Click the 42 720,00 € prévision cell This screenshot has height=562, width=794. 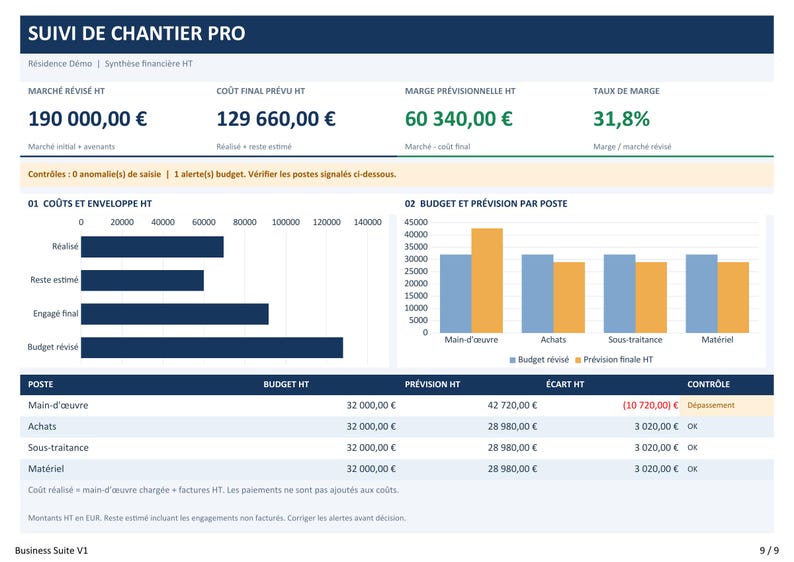[512, 406]
